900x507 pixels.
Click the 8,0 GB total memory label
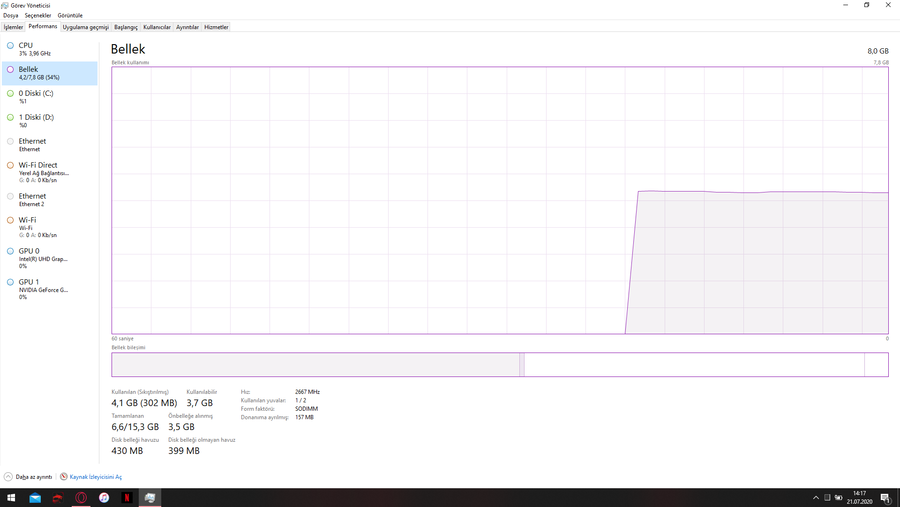pos(878,51)
